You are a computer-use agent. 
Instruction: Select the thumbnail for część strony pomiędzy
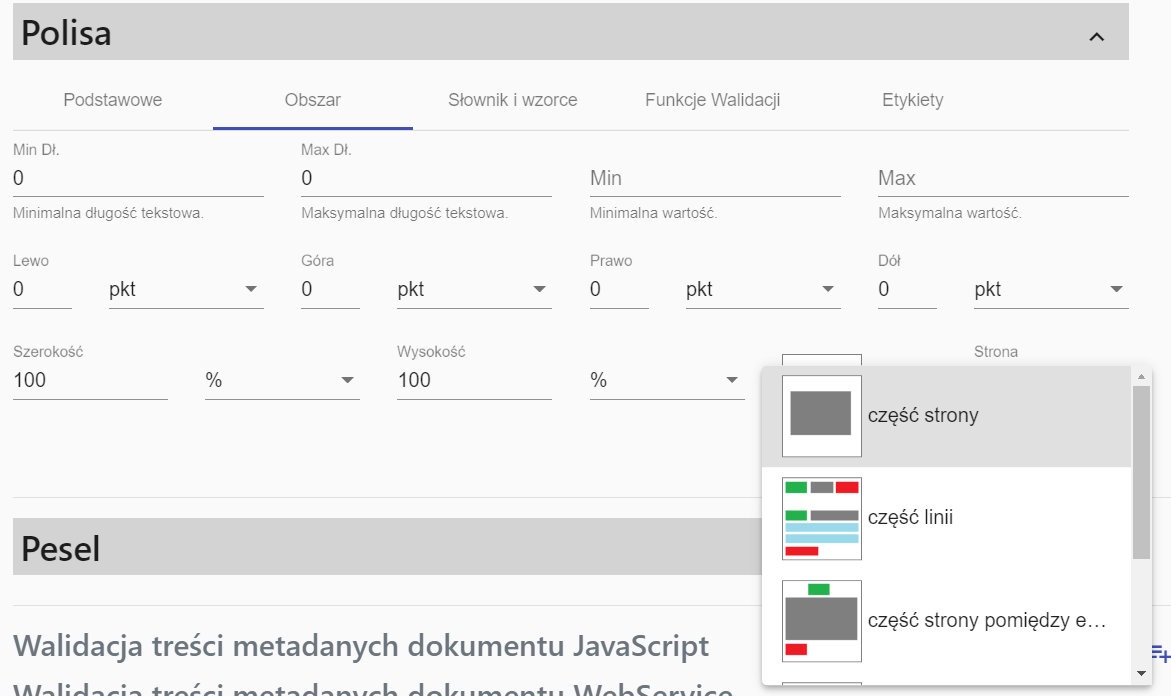[820, 620]
